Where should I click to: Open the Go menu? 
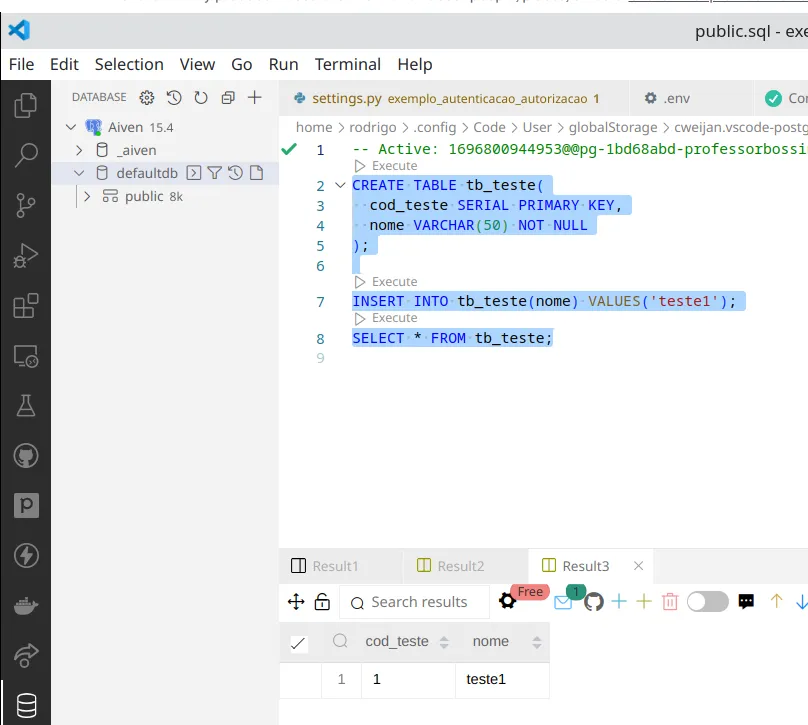pos(242,64)
